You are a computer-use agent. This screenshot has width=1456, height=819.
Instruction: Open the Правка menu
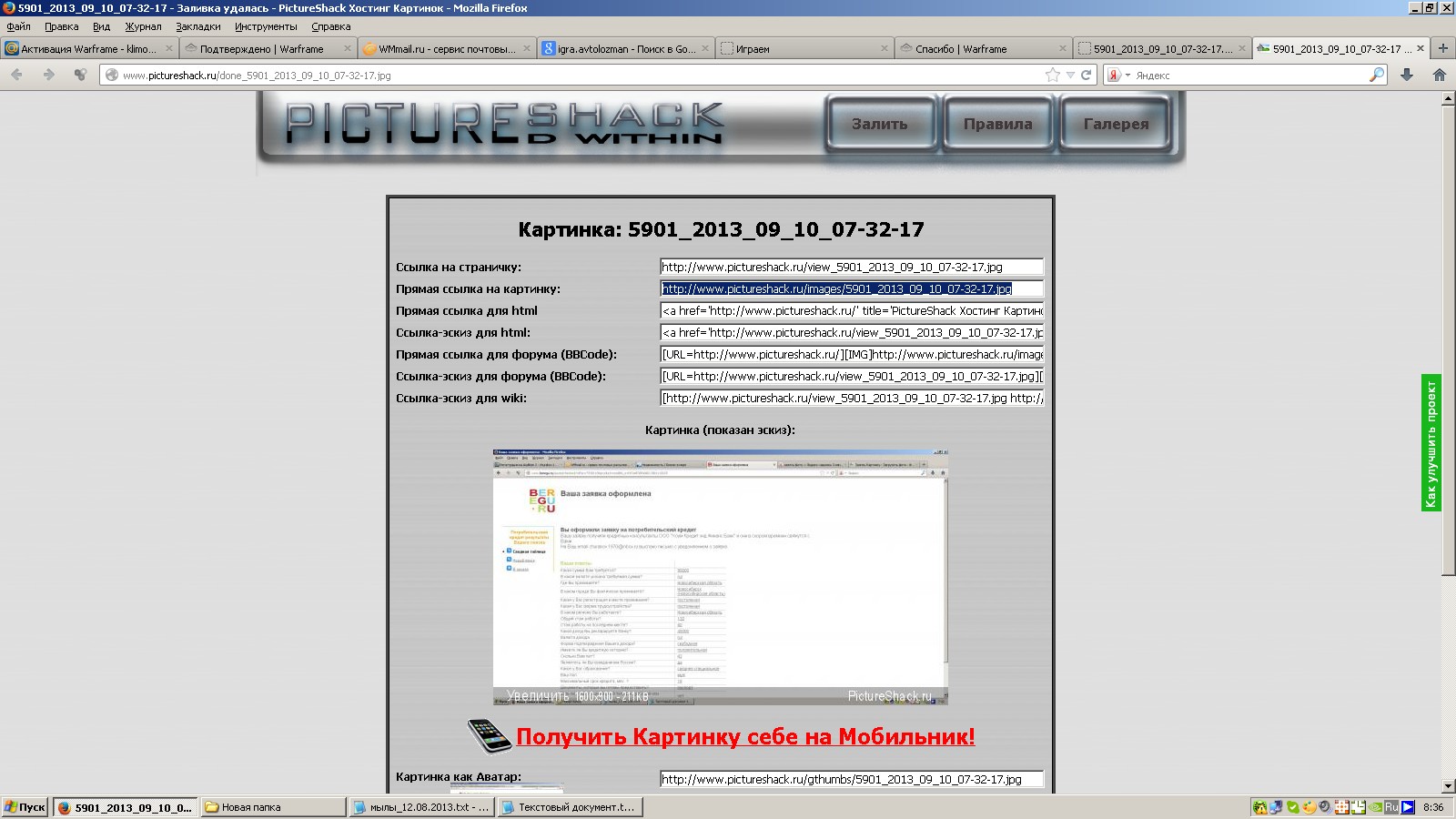tap(61, 26)
